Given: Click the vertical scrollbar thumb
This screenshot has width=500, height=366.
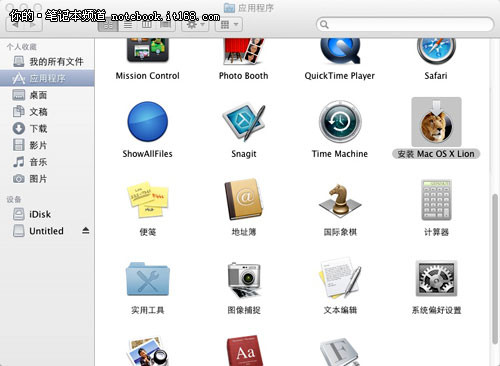Looking at the screenshot, I should [496, 269].
